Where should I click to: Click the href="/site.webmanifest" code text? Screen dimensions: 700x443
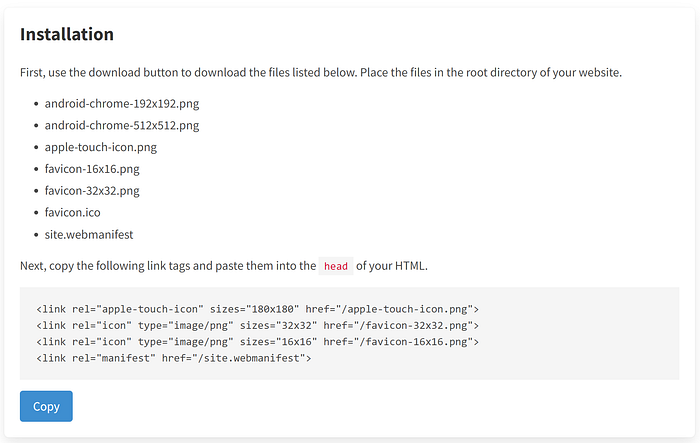tap(234, 358)
